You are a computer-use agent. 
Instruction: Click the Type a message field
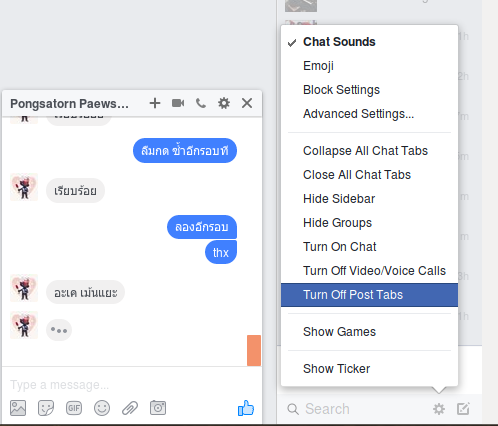coord(132,385)
